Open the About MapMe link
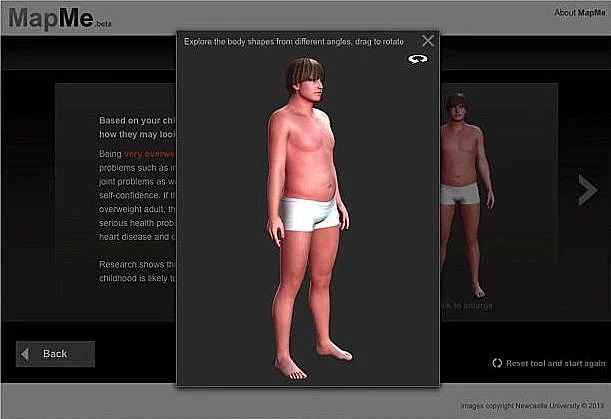The width and height of the screenshot is (611, 419). point(580,13)
